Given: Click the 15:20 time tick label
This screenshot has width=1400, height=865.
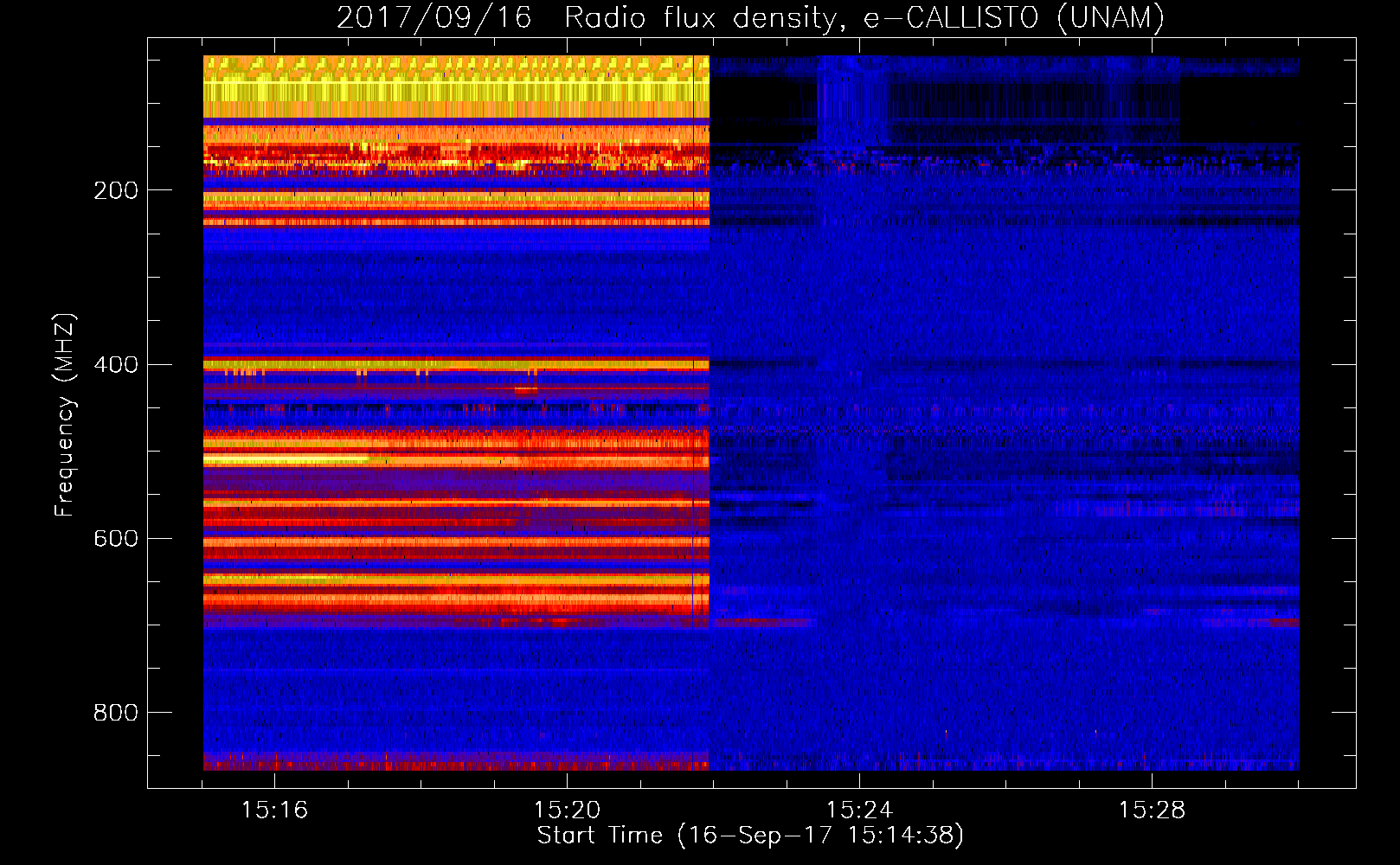Looking at the screenshot, I should pyautogui.click(x=567, y=810).
